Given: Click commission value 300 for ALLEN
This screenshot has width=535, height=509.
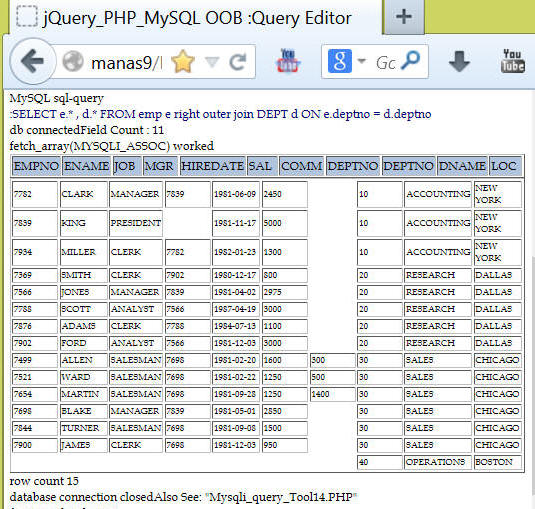Looking at the screenshot, I should (x=333, y=360).
